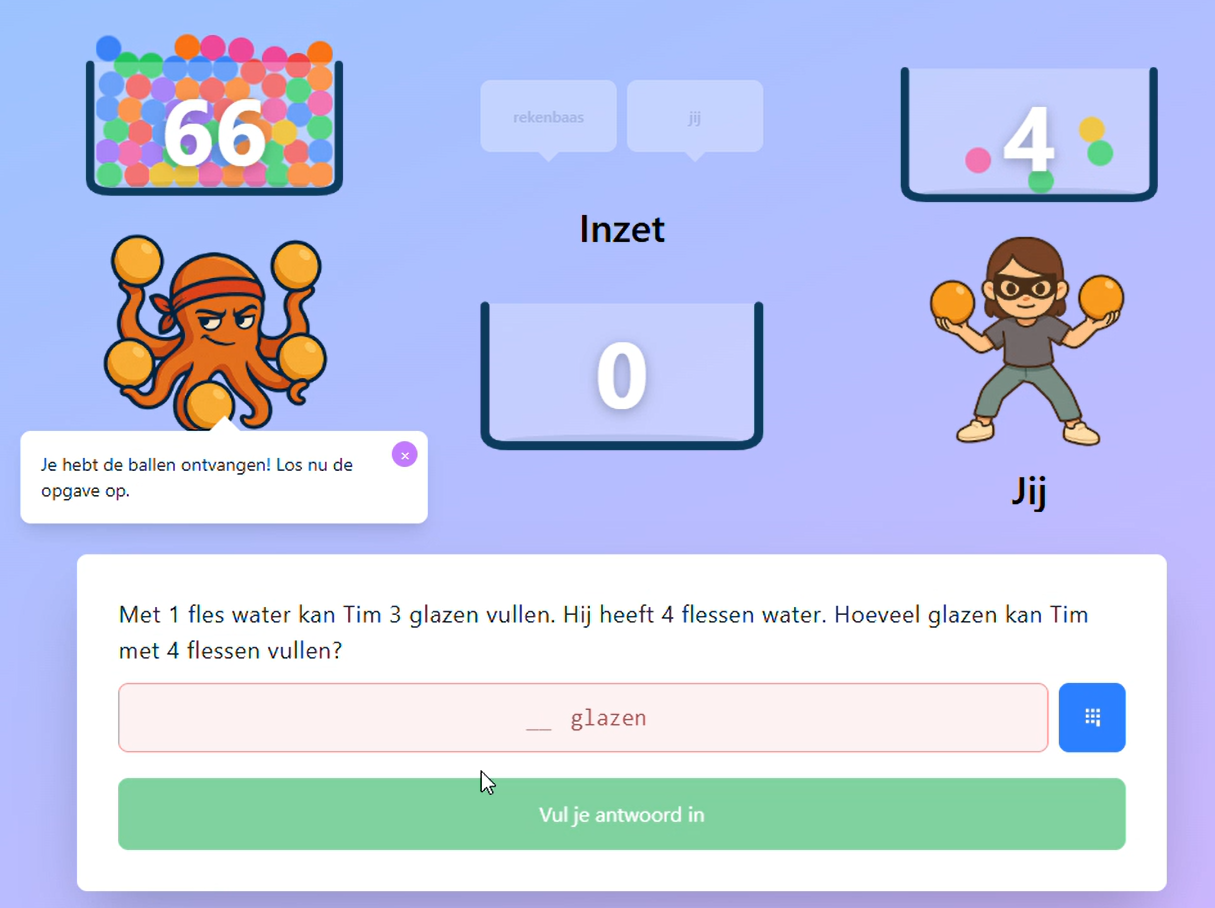Click the yellow ball in your bin
The height and width of the screenshot is (908, 1215).
[1092, 129]
